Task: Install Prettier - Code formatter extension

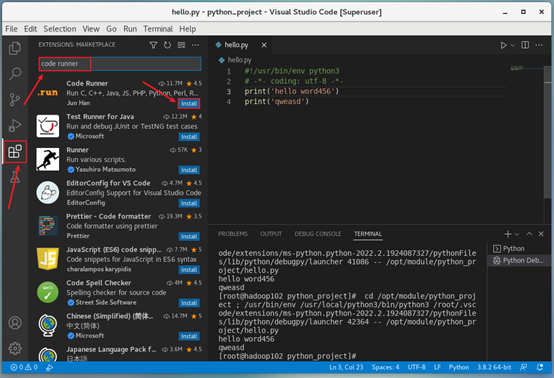Action: 189,236
